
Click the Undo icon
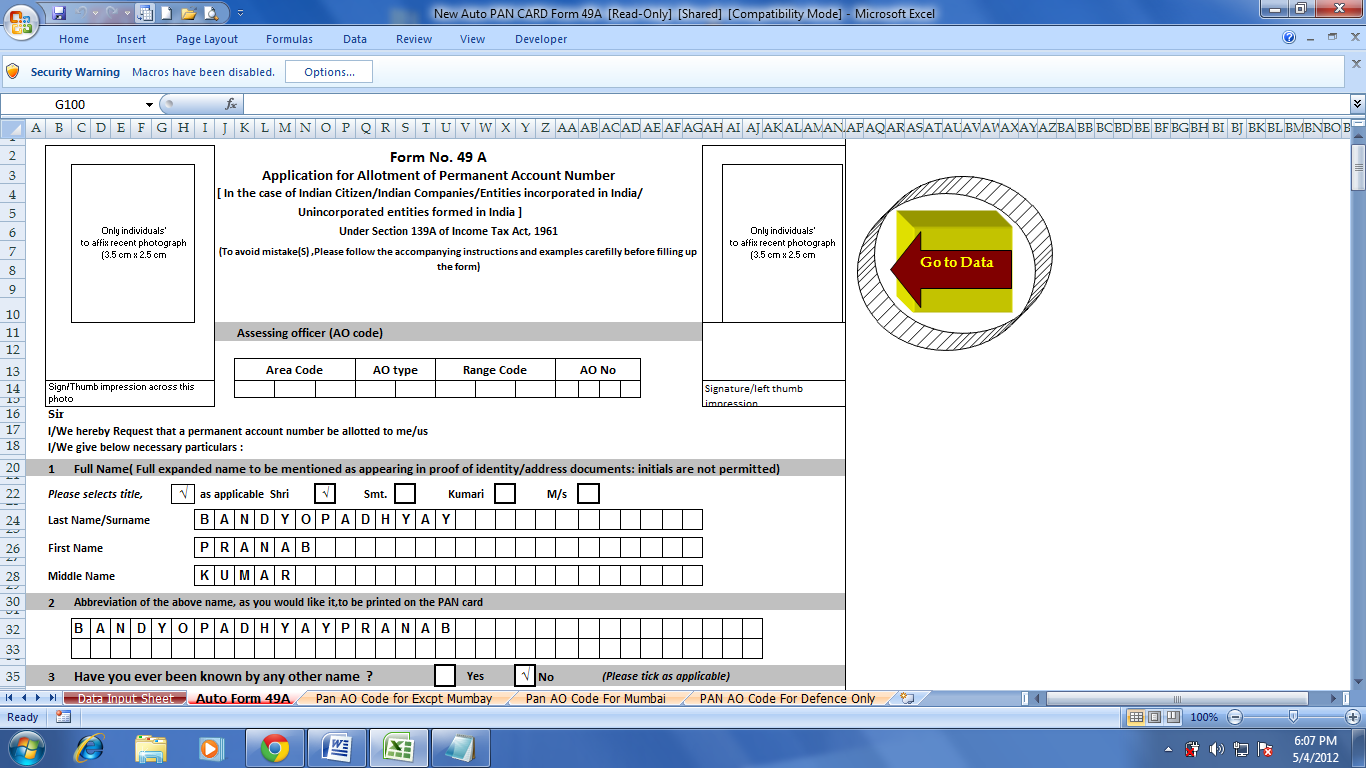click(80, 13)
